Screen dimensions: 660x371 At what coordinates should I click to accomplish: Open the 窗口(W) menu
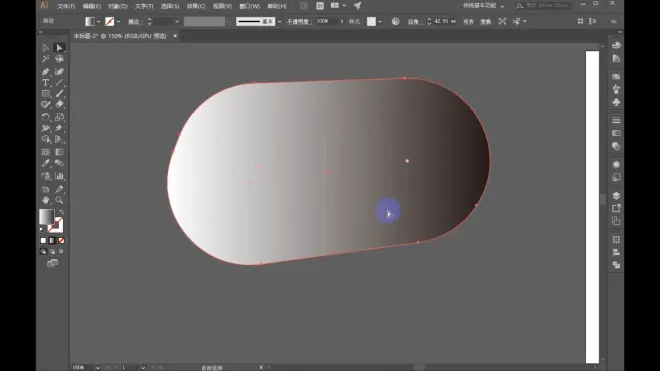pos(250,6)
